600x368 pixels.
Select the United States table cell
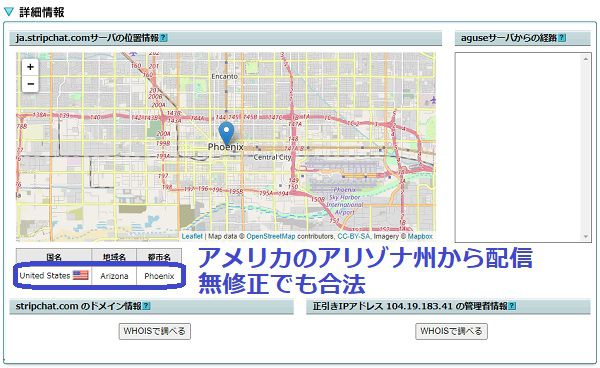pyautogui.click(x=54, y=275)
